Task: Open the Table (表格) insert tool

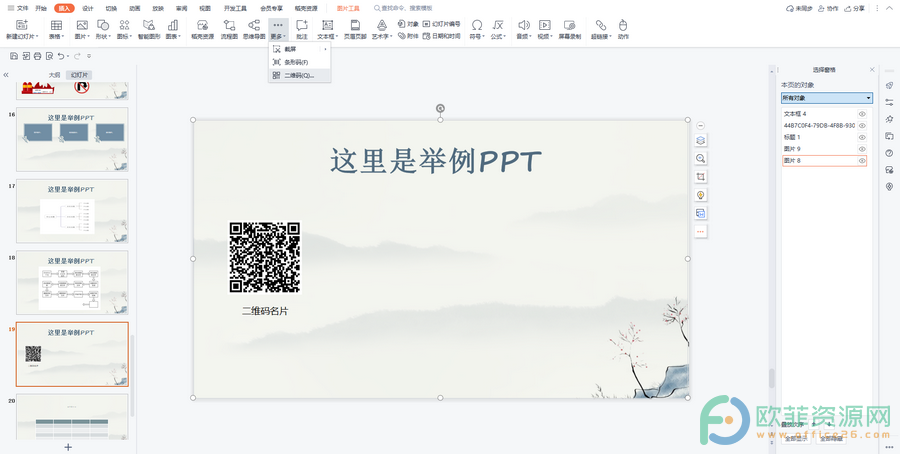Action: [56, 29]
